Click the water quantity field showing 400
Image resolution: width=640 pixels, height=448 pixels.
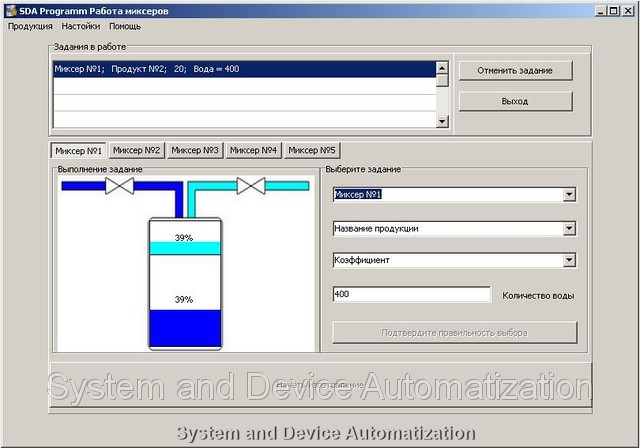pyautogui.click(x=411, y=295)
